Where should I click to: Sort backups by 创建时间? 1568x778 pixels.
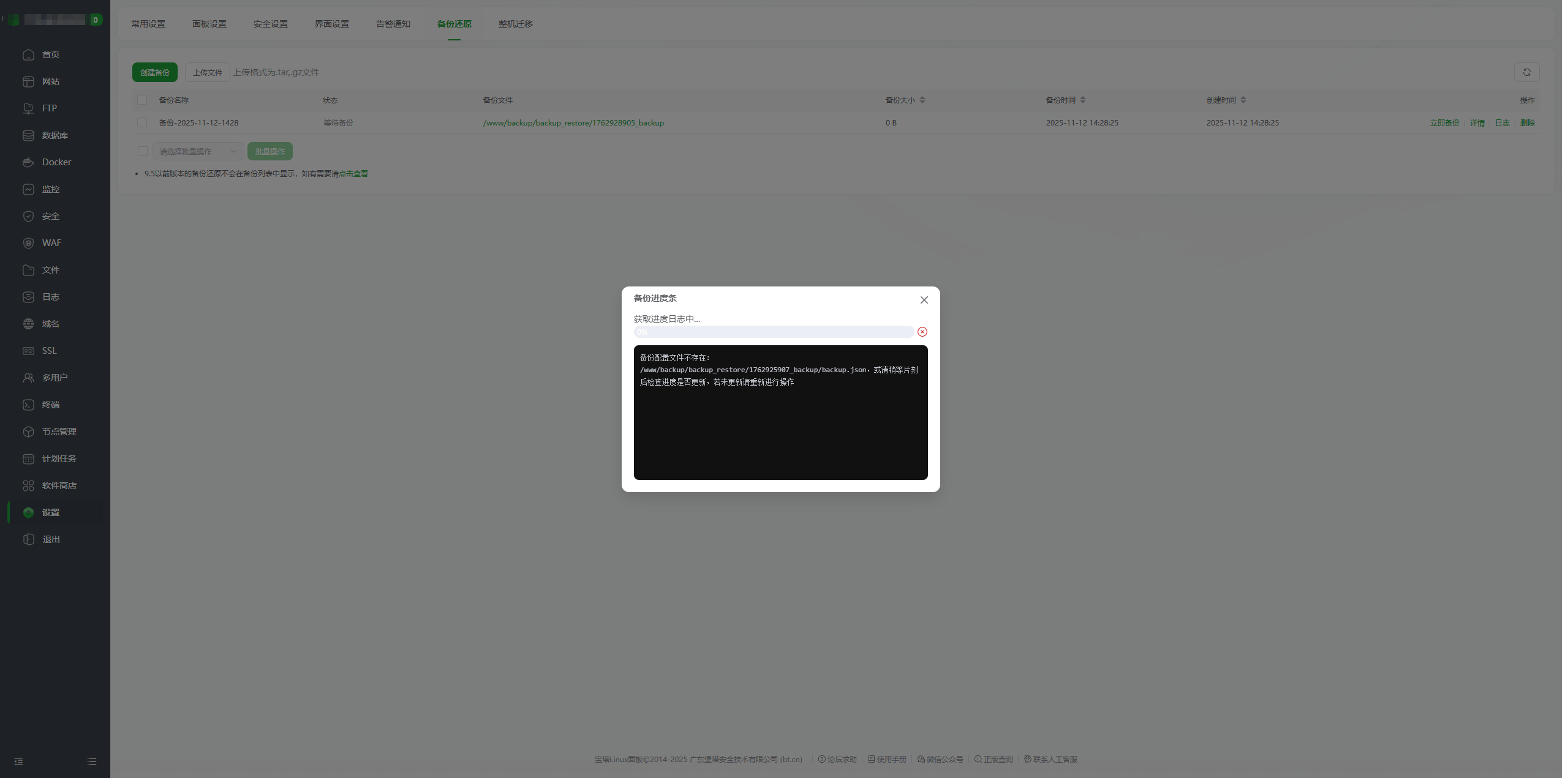tap(1242, 100)
